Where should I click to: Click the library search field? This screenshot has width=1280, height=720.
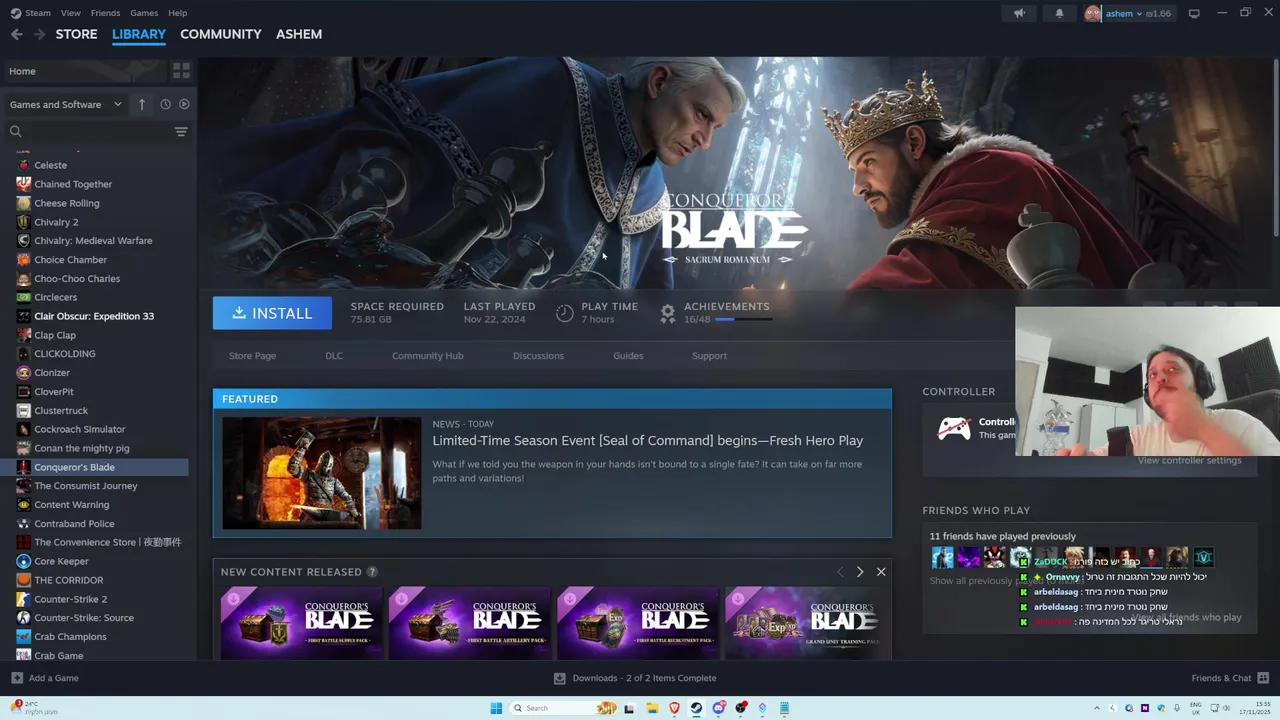click(90, 131)
